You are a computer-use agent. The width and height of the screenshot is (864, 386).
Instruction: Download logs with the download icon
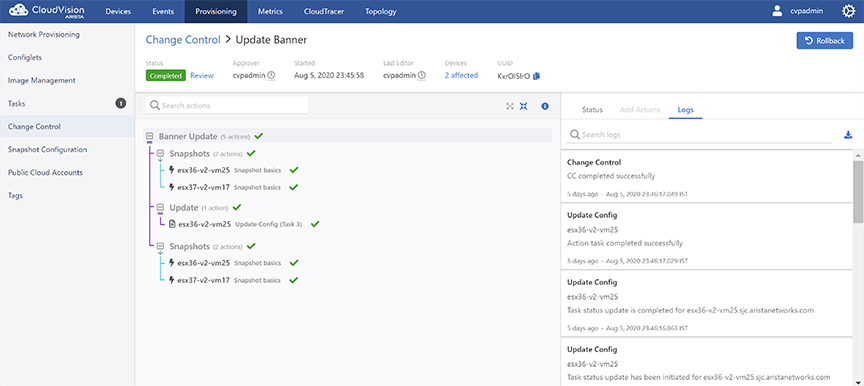[848, 135]
